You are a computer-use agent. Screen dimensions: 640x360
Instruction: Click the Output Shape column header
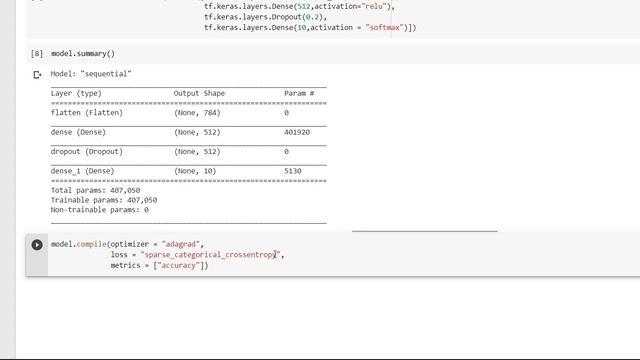(x=199, y=93)
